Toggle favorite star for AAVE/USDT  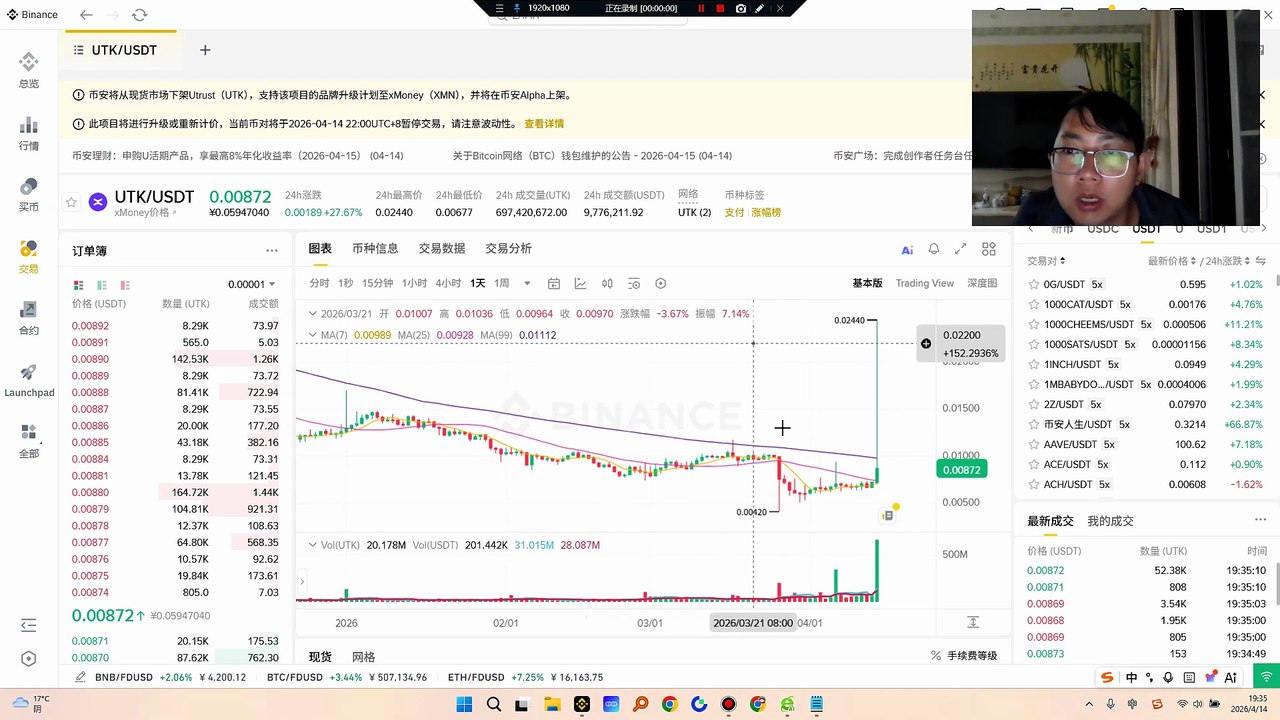coord(1034,444)
